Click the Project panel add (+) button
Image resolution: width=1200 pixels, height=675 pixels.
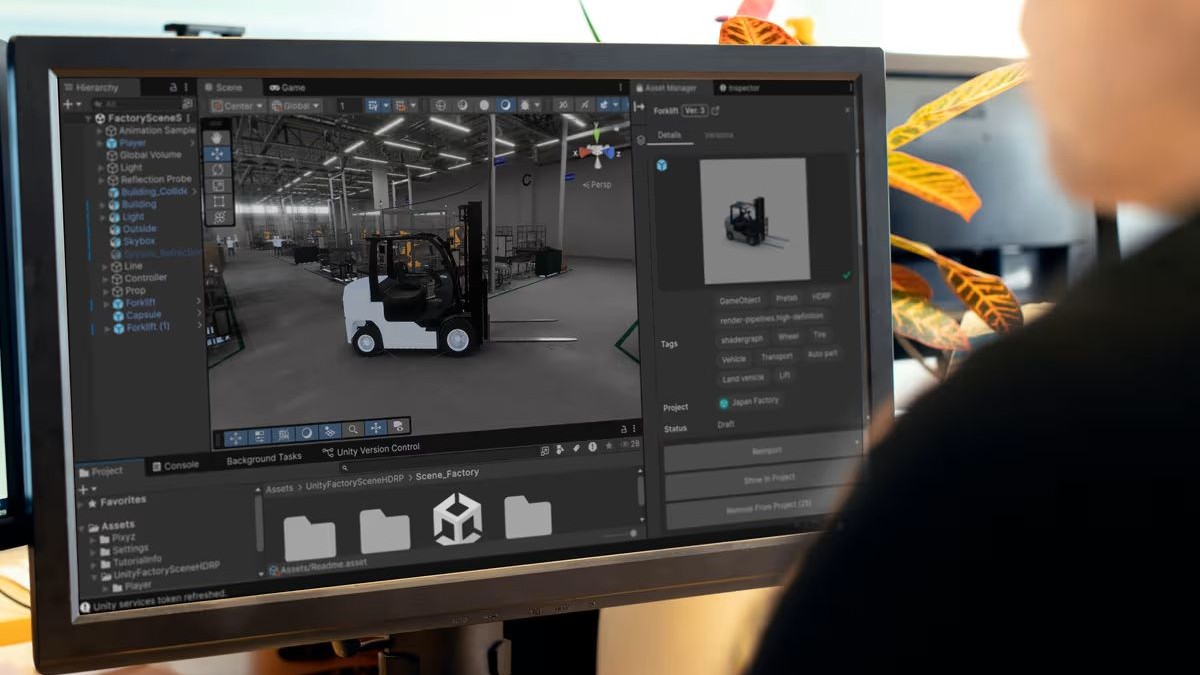tap(83, 491)
